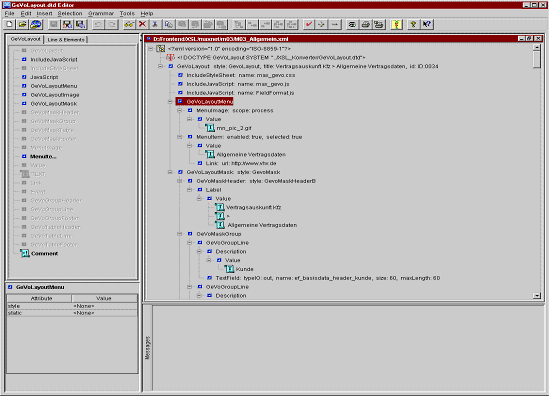Switch to the GeVoLayout tab

26,39
